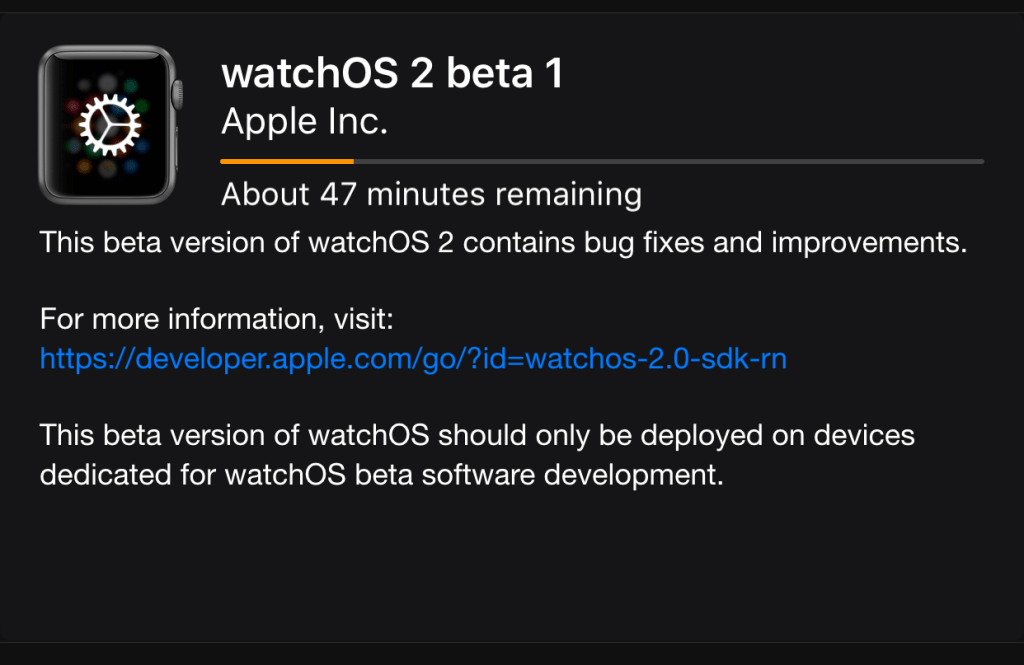Image resolution: width=1024 pixels, height=665 pixels.
Task: Click the "About 47 minutes remaining" status
Action: 431,193
